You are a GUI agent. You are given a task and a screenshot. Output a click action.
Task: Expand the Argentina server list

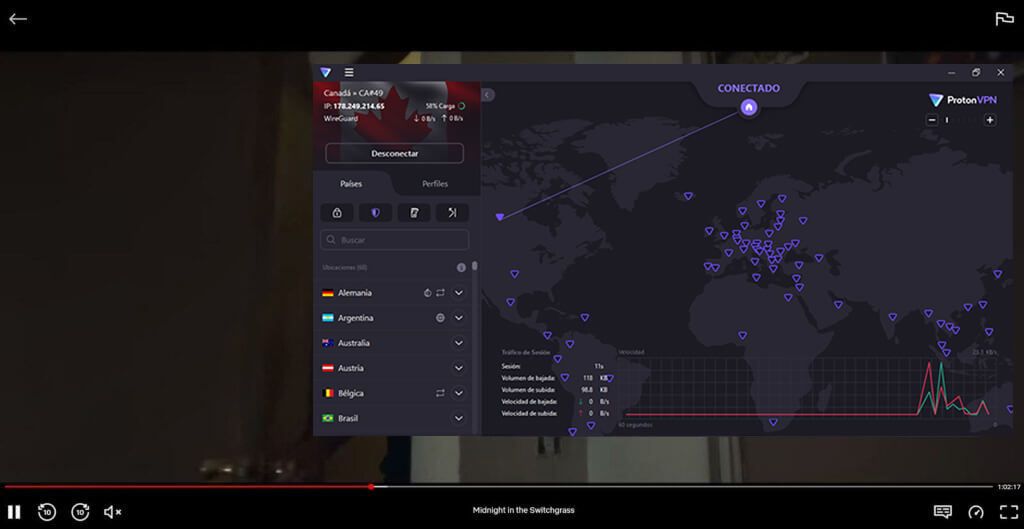pos(458,318)
